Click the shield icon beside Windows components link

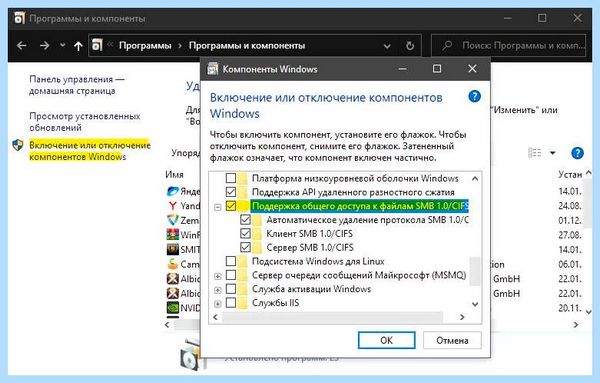(18, 145)
